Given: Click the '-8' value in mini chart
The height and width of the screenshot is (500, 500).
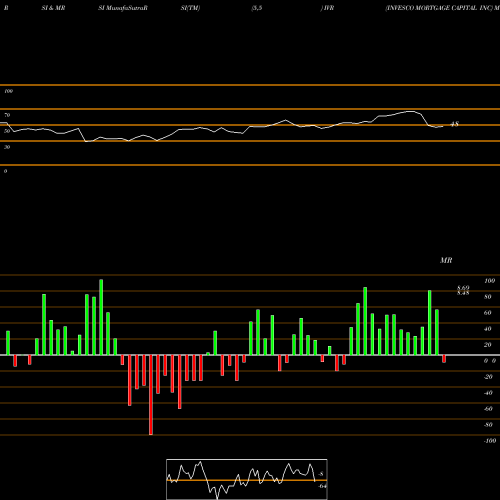Looking at the screenshot, I should (321, 474).
